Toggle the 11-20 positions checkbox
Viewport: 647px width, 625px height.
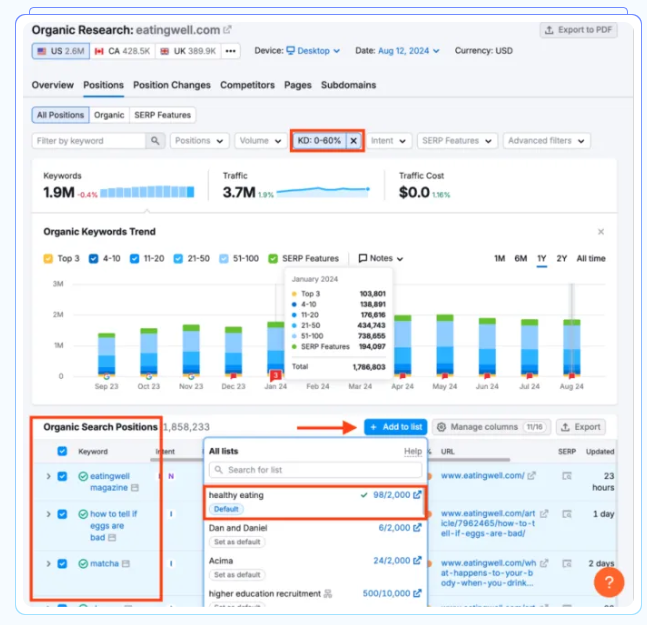click(135, 259)
